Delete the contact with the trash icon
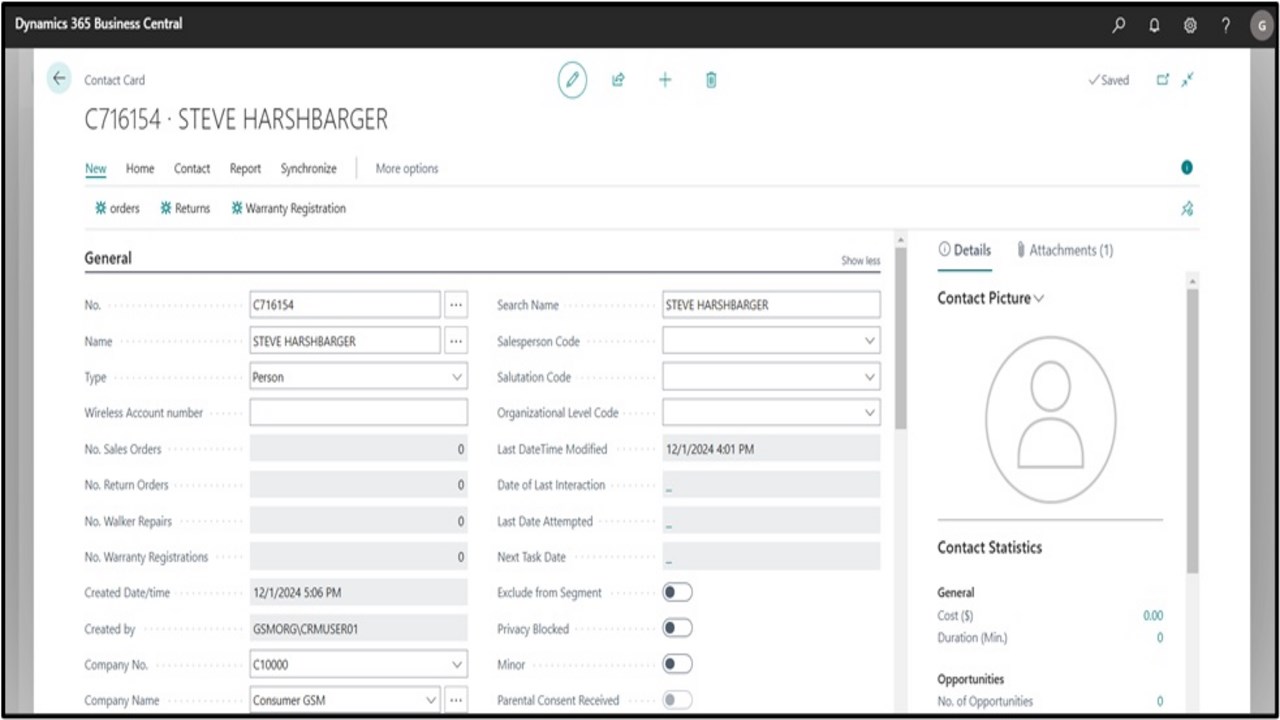 pos(711,80)
